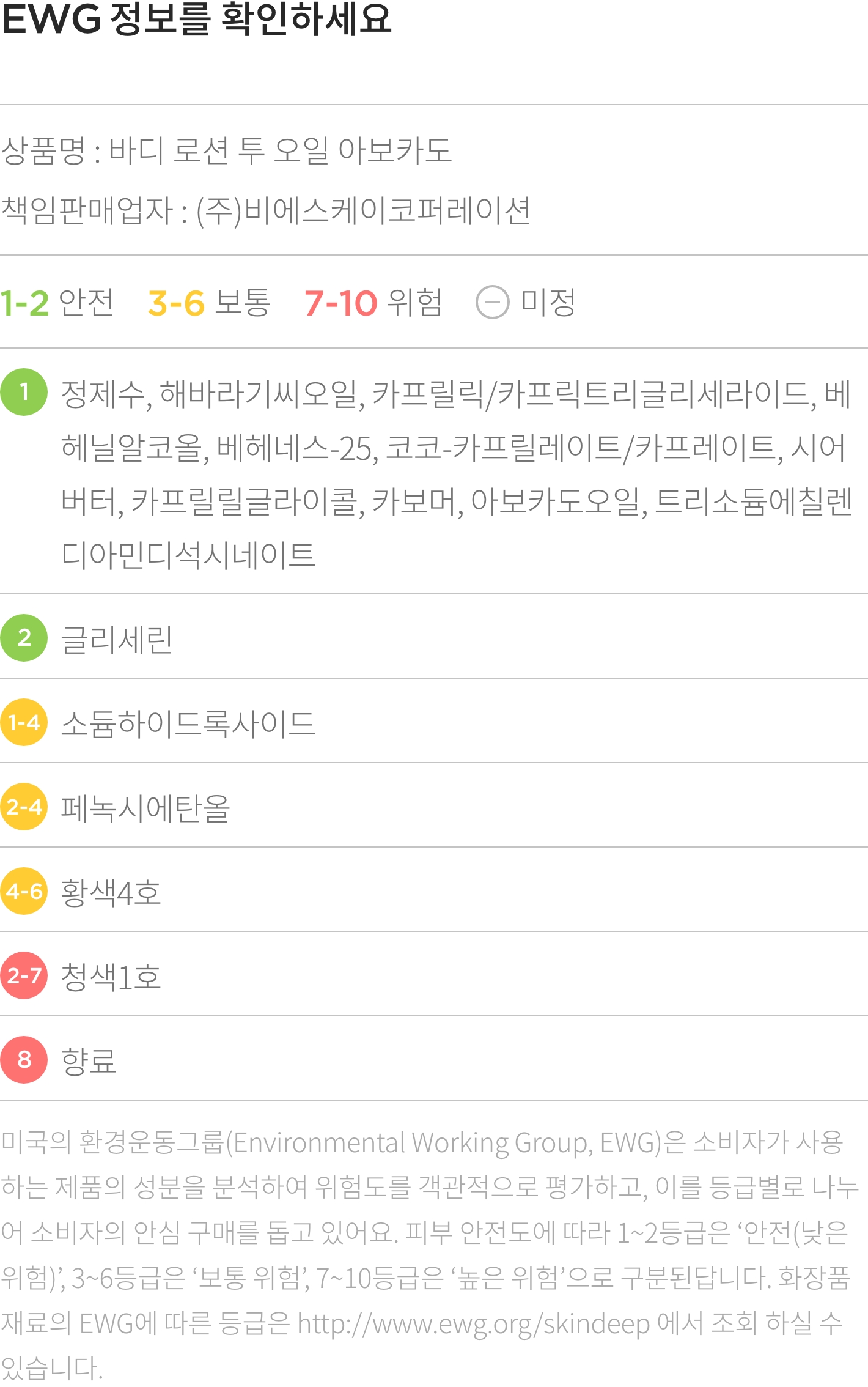
Task: Click the red grade 8 badge
Action: tap(24, 1060)
